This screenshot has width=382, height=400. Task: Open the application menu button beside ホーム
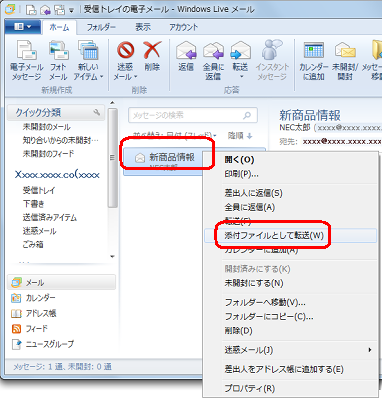(23, 27)
